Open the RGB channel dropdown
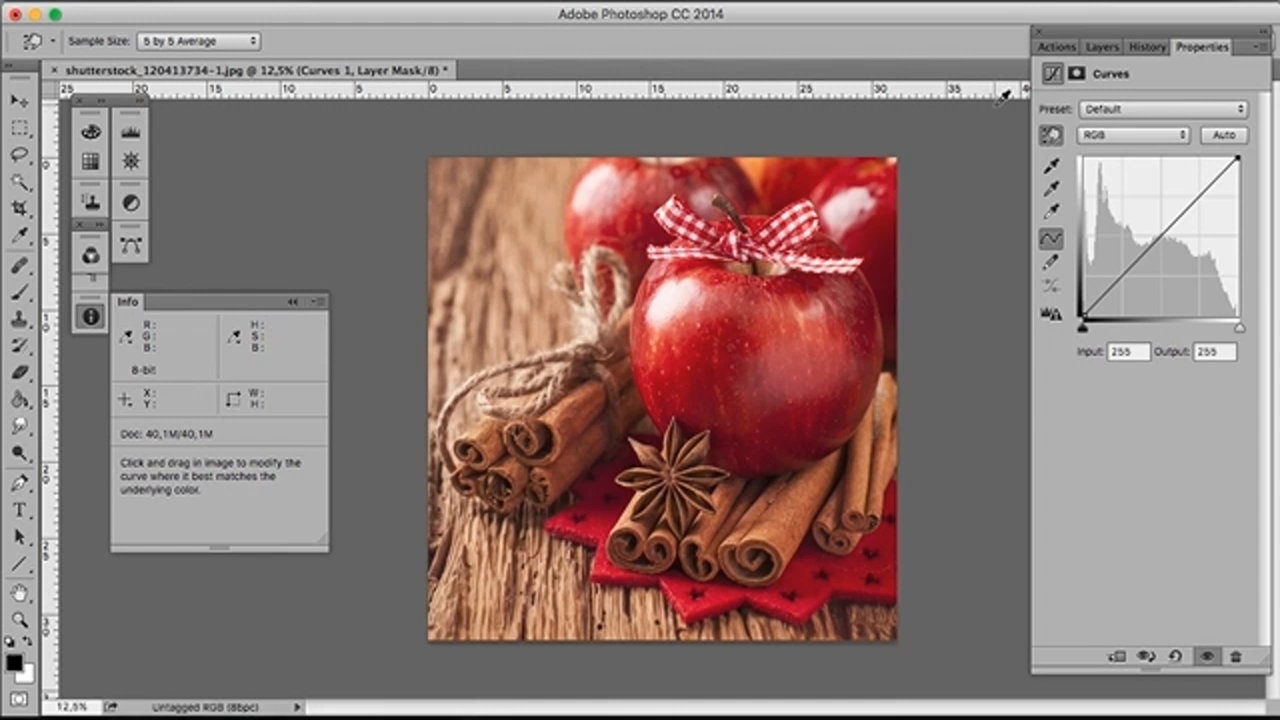The width and height of the screenshot is (1280, 720). [1134, 135]
